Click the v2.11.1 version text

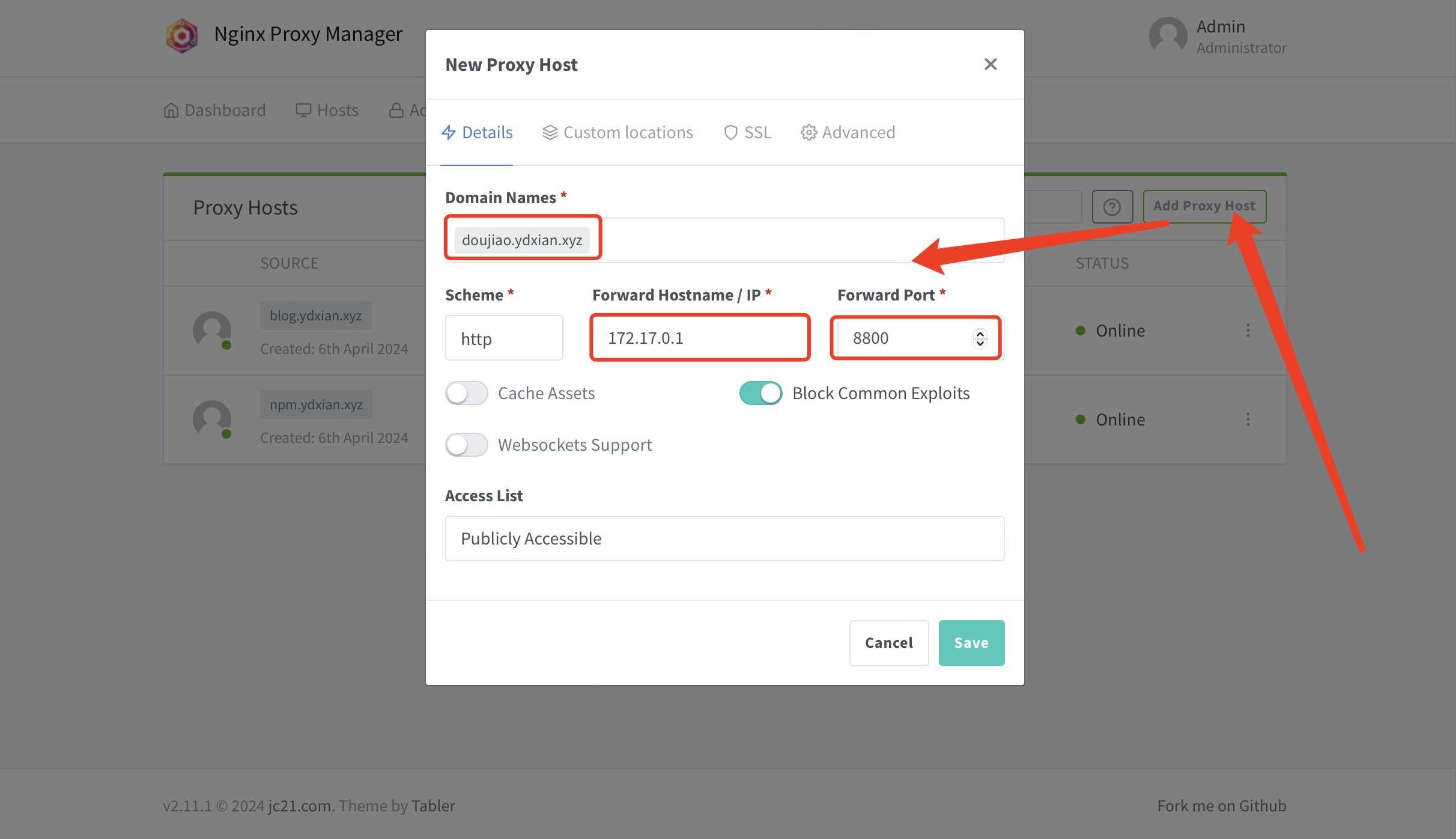tap(187, 806)
